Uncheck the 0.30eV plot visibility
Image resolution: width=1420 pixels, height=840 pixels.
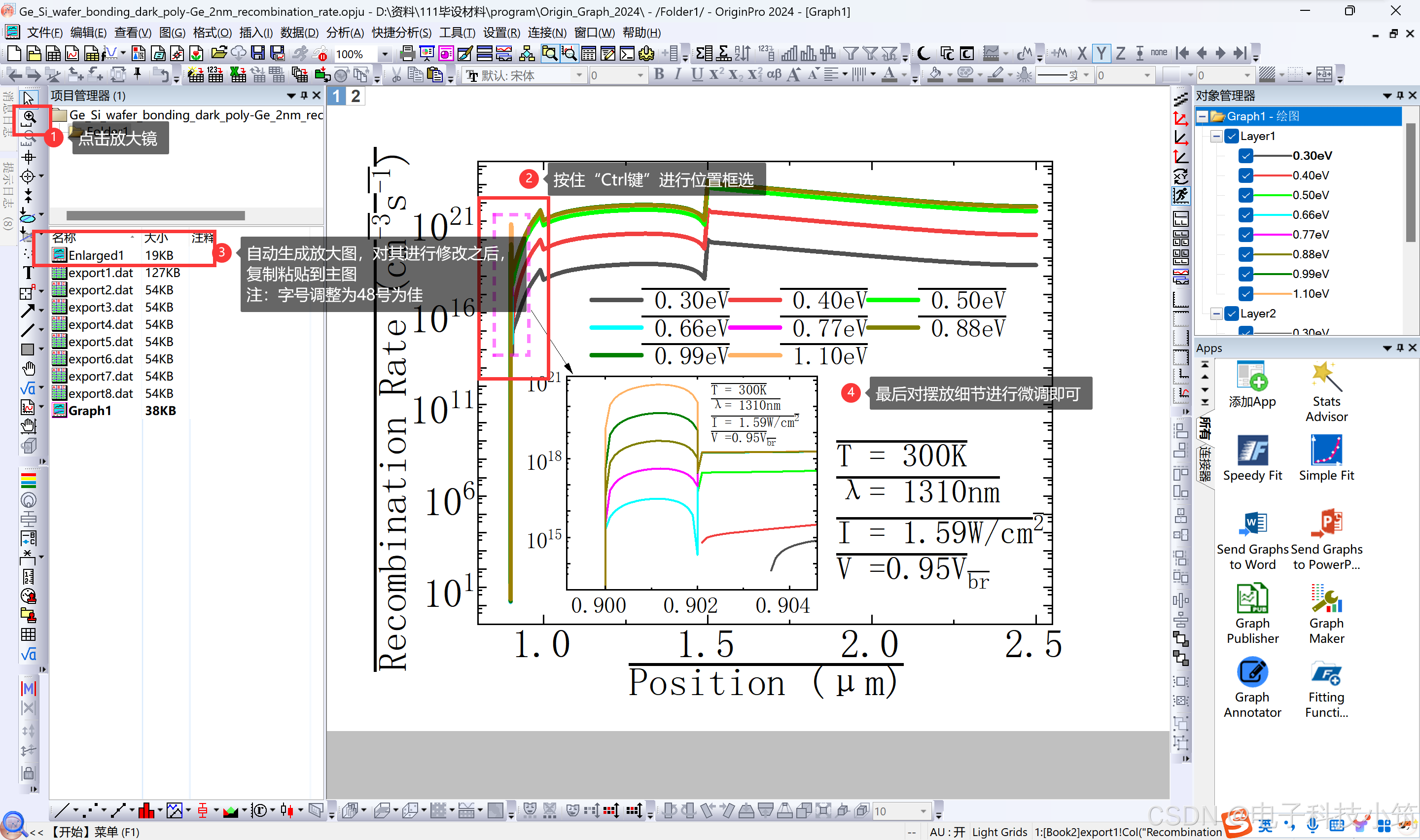click(1245, 156)
